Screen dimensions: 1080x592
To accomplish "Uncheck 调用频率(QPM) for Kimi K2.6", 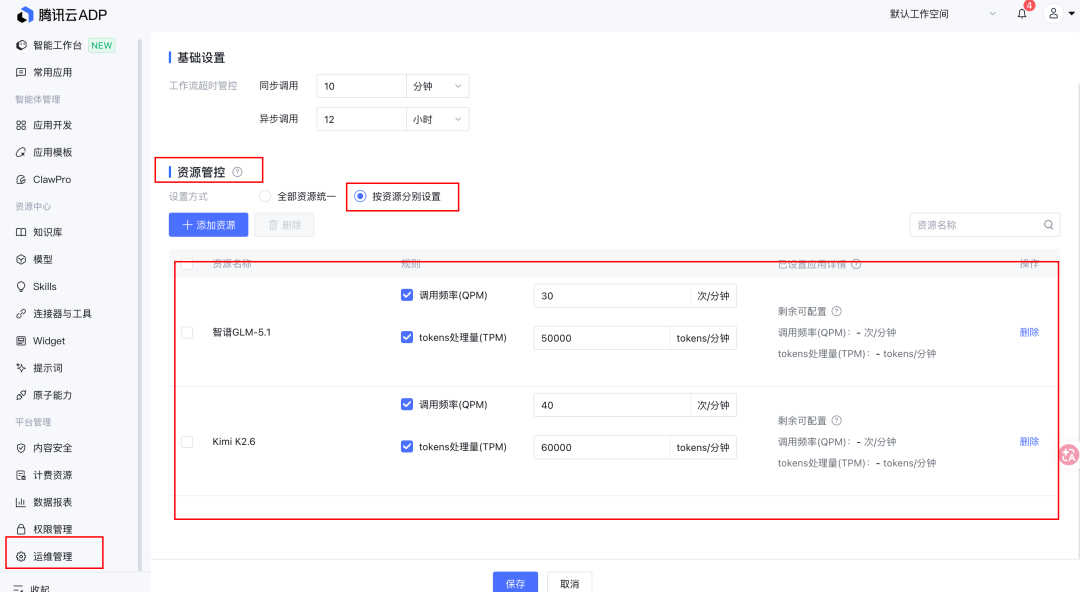I will [407, 405].
